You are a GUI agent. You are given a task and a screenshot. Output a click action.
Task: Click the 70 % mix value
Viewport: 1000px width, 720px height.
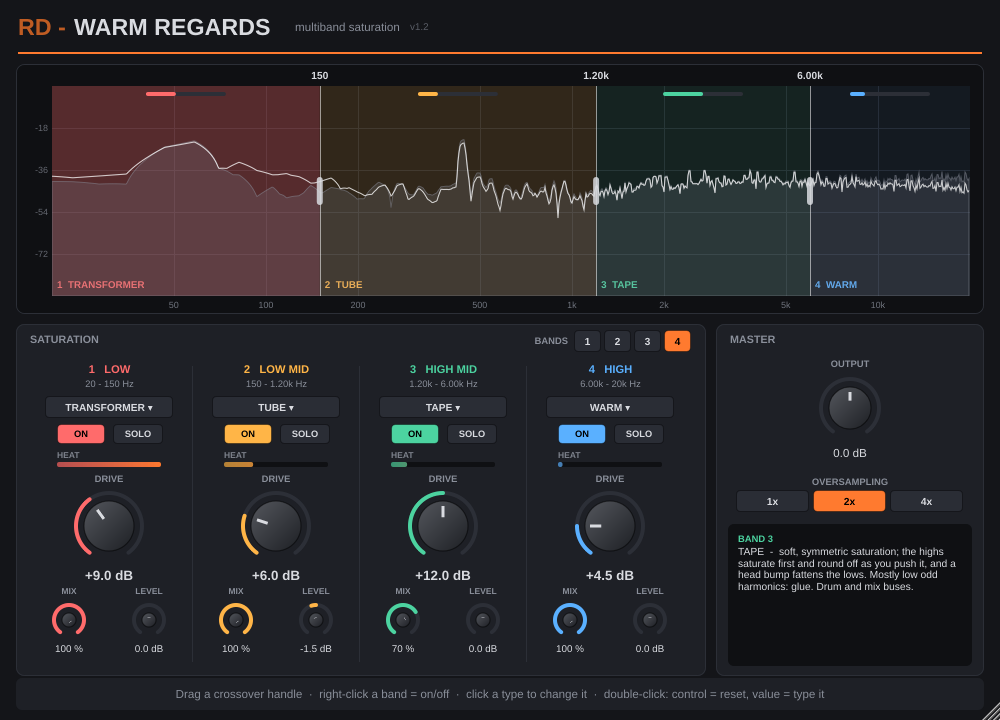(x=403, y=649)
